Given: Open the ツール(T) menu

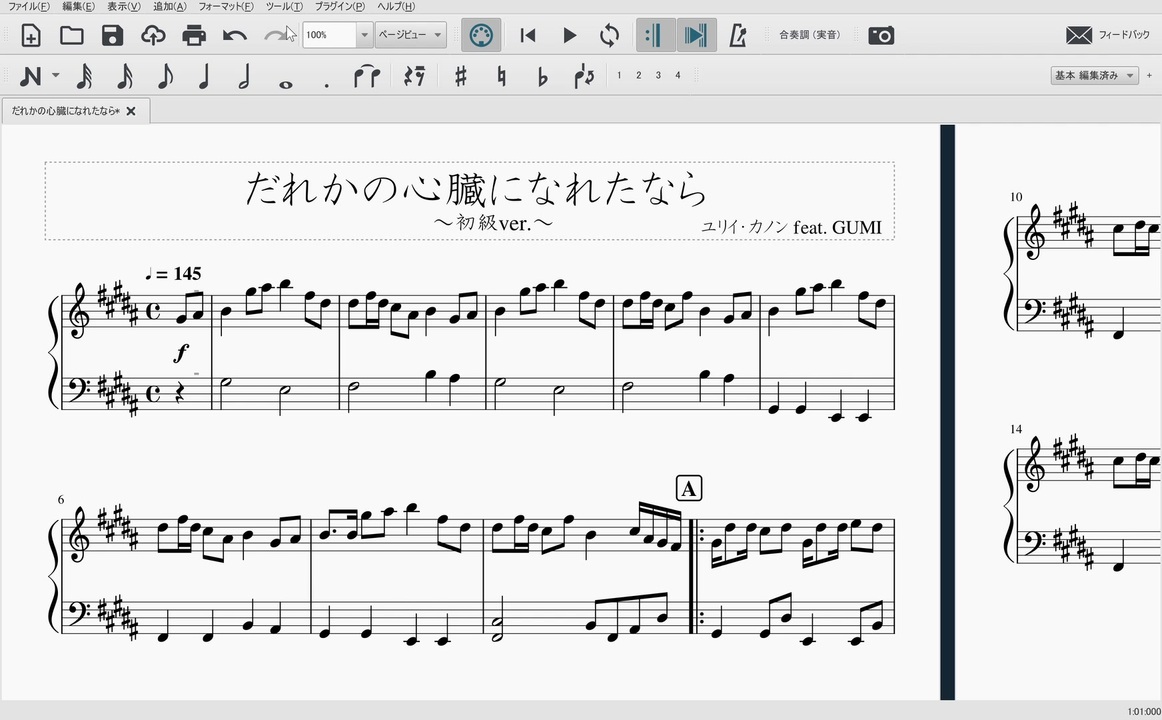Looking at the screenshot, I should [x=284, y=6].
